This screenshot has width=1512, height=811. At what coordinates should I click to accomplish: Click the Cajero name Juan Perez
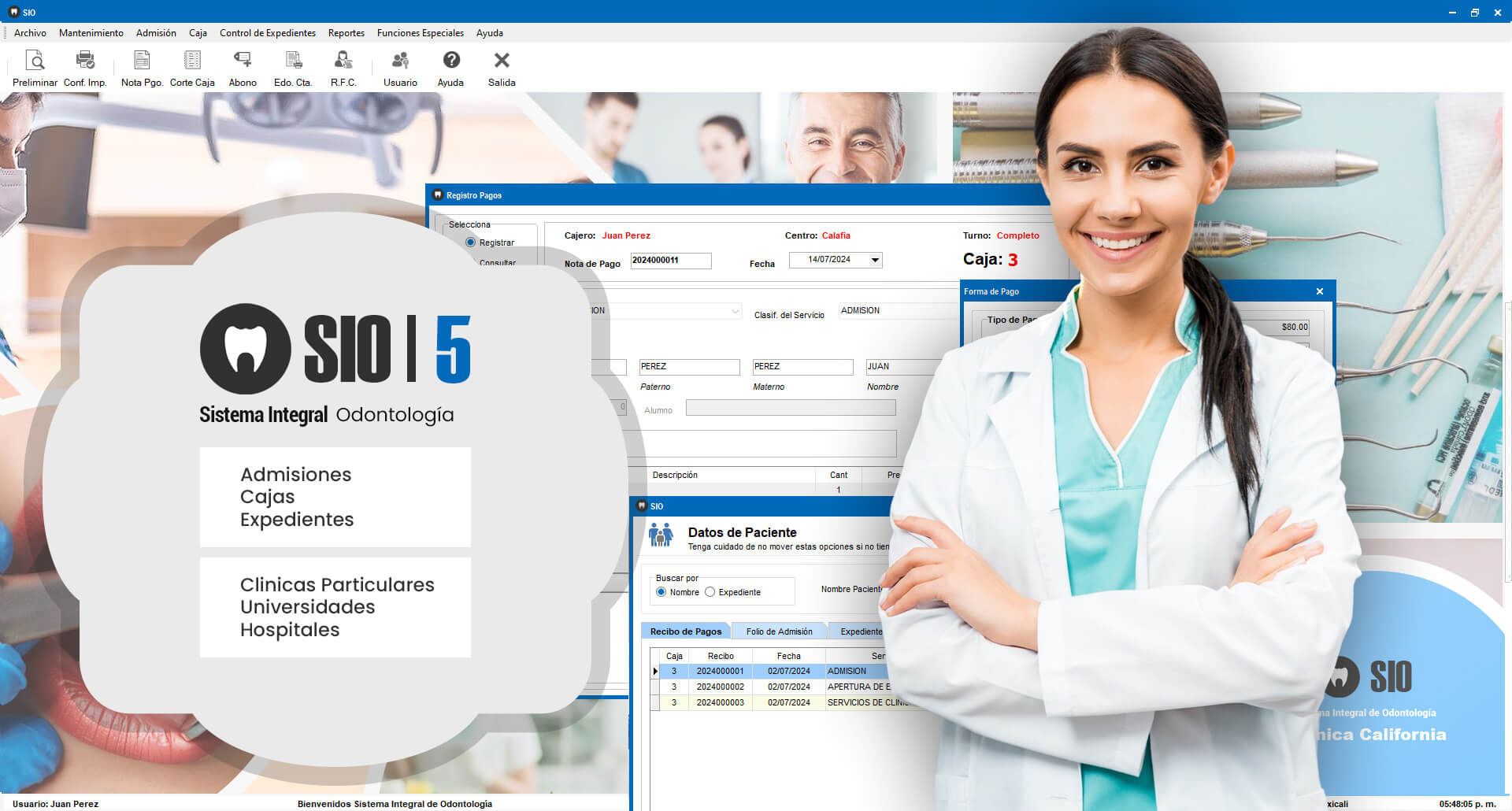point(626,235)
